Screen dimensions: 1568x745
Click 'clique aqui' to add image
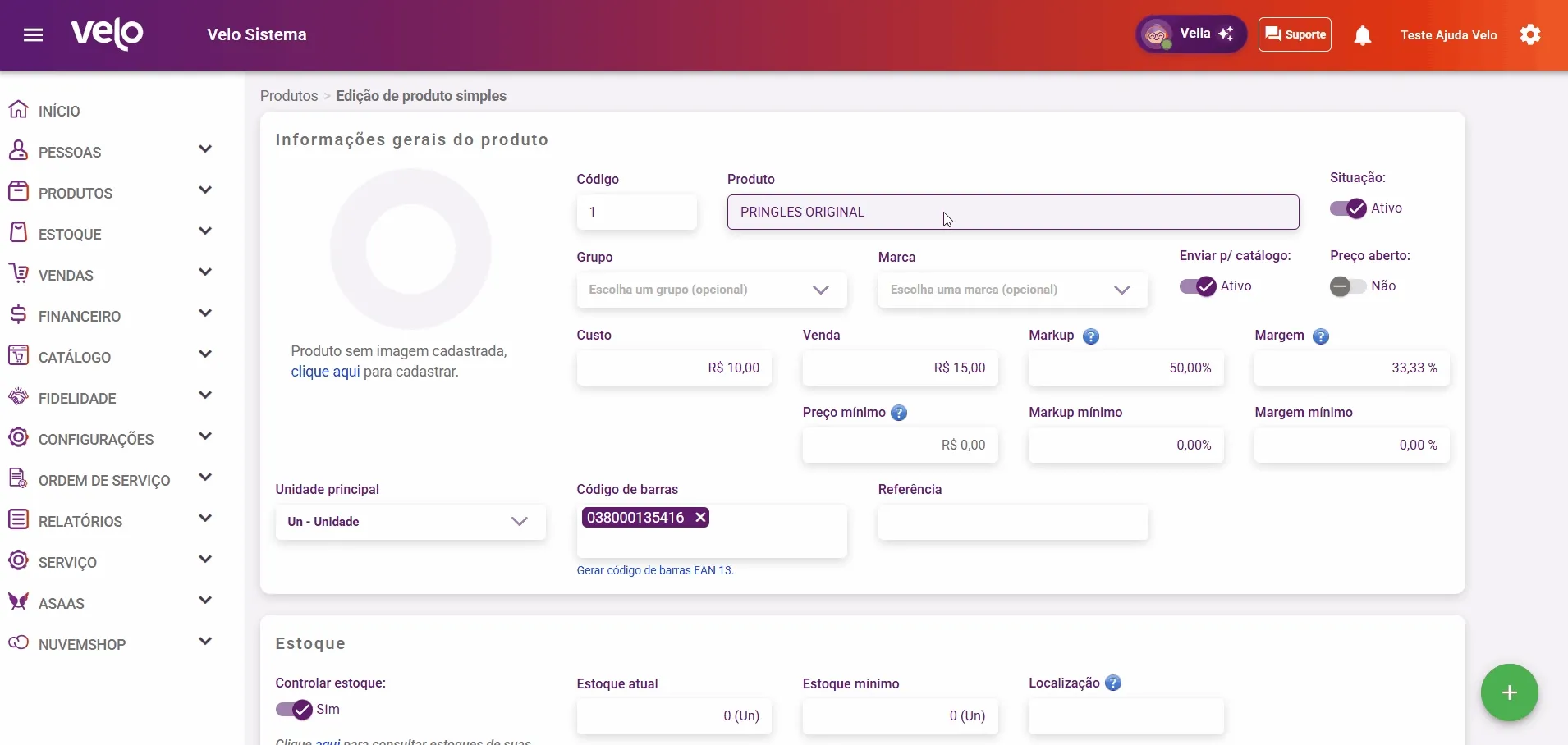325,372
